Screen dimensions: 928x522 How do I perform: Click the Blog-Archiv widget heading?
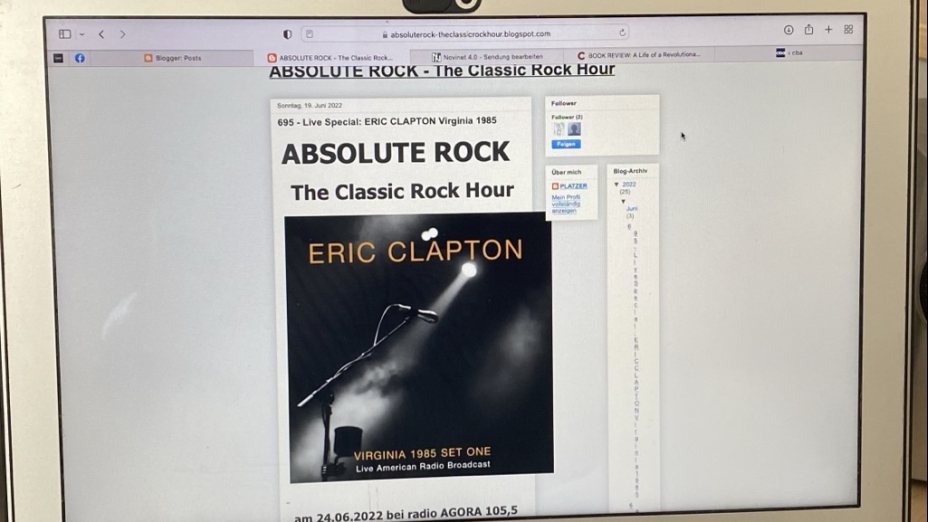(x=630, y=171)
